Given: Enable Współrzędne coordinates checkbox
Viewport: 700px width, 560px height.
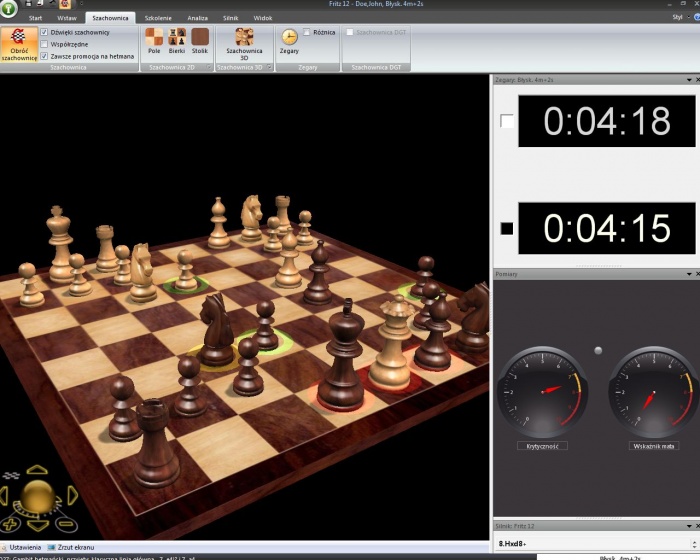Looking at the screenshot, I should [44, 44].
